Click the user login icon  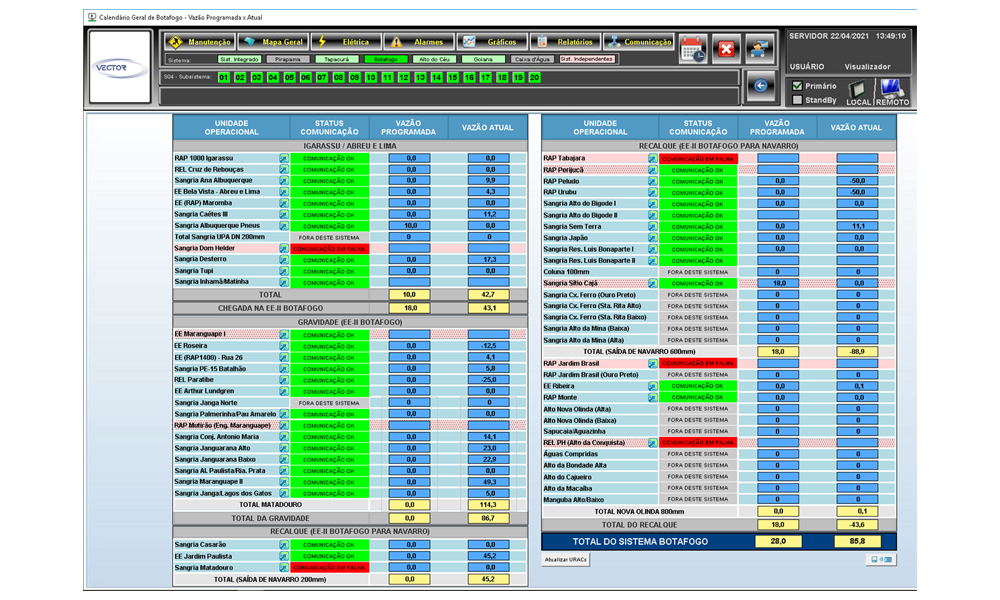(x=760, y=48)
